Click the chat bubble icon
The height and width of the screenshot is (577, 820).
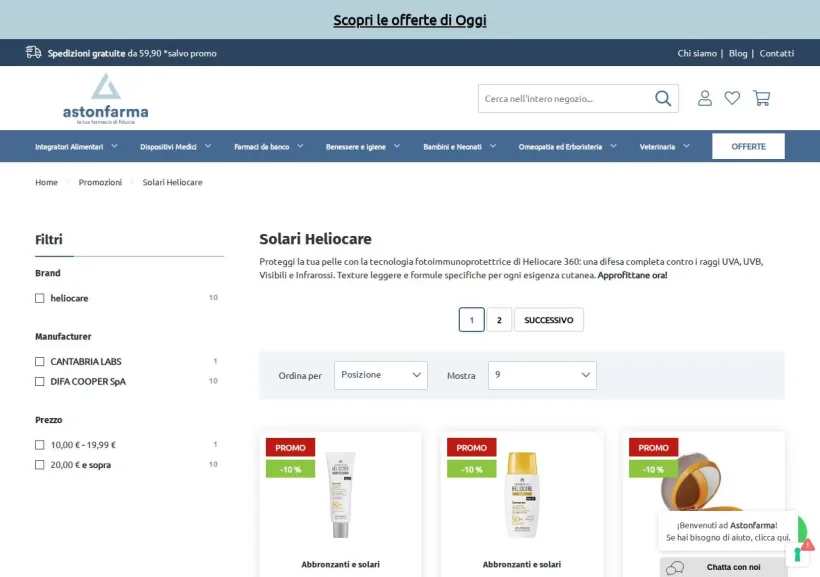[675, 568]
